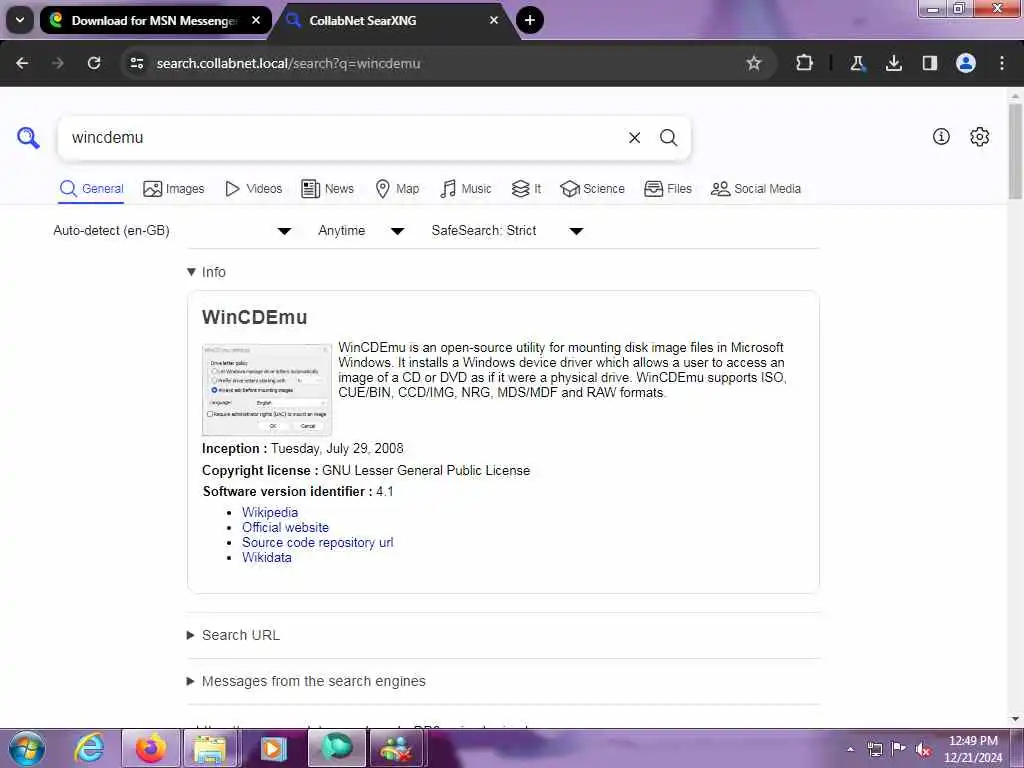Switch to Videos search category
Viewport: 1024px width, 768px height.
253,189
